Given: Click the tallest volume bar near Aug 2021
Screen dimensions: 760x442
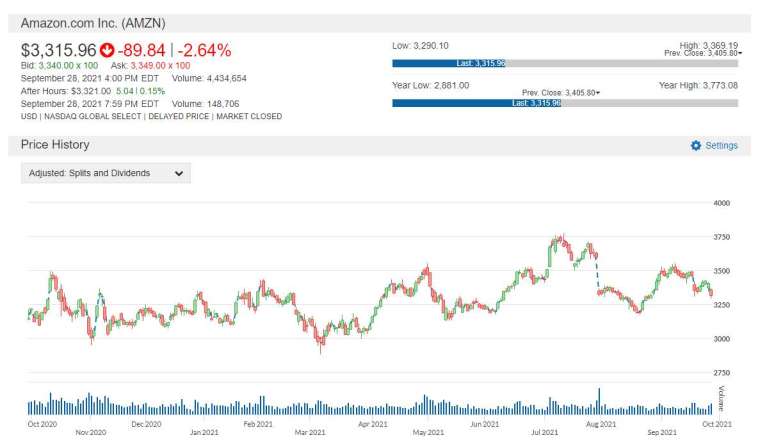Looking at the screenshot, I should 599,401.
